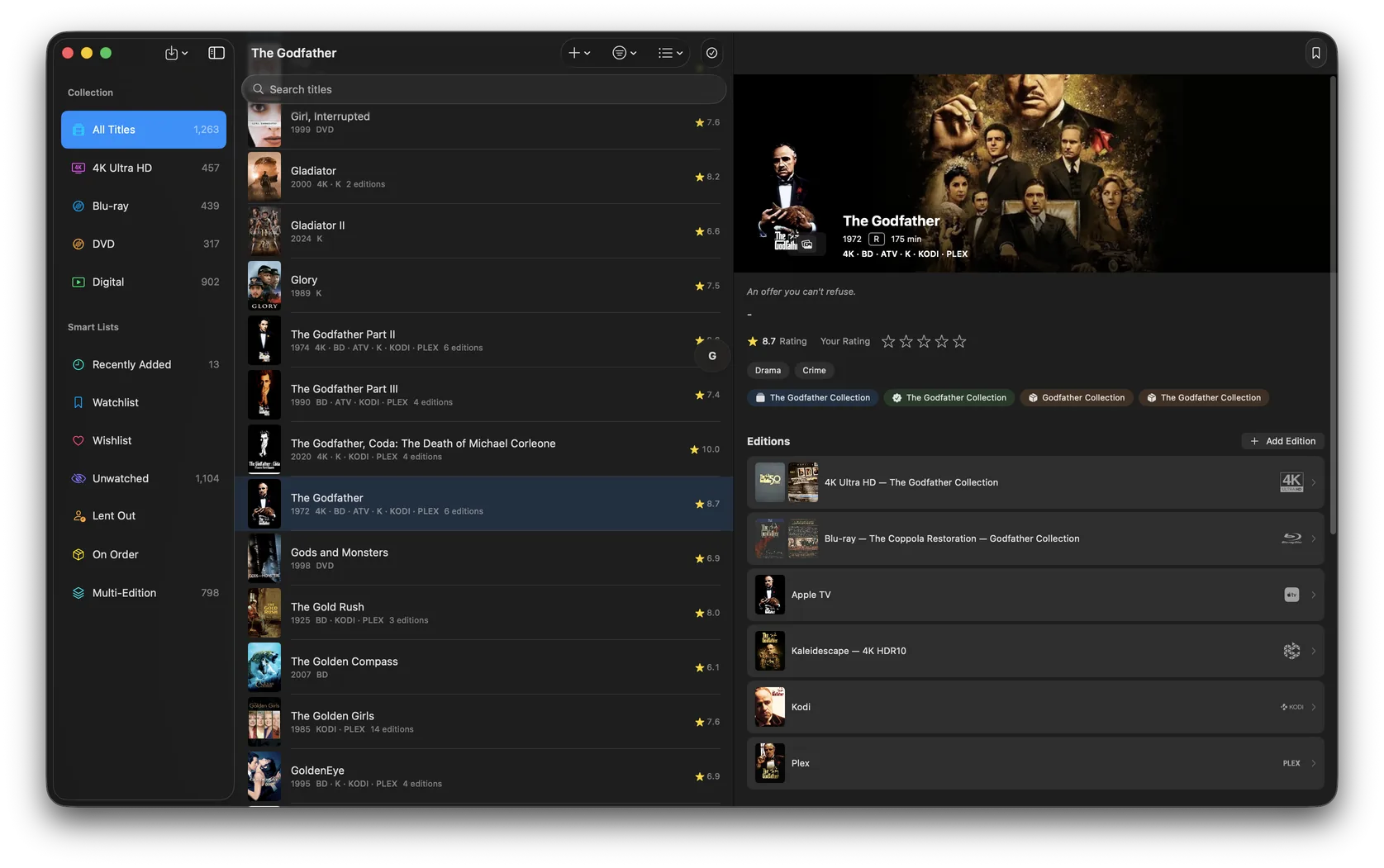Viewport: 1384px width, 868px height.
Task: Set your rating to five stars
Action: pos(959,341)
